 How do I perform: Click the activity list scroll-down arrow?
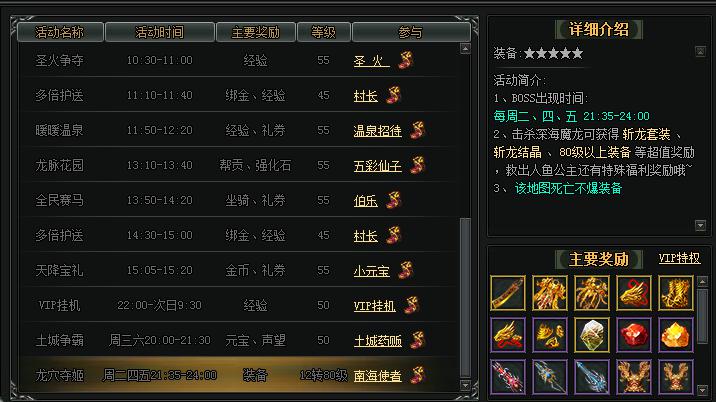click(x=465, y=385)
